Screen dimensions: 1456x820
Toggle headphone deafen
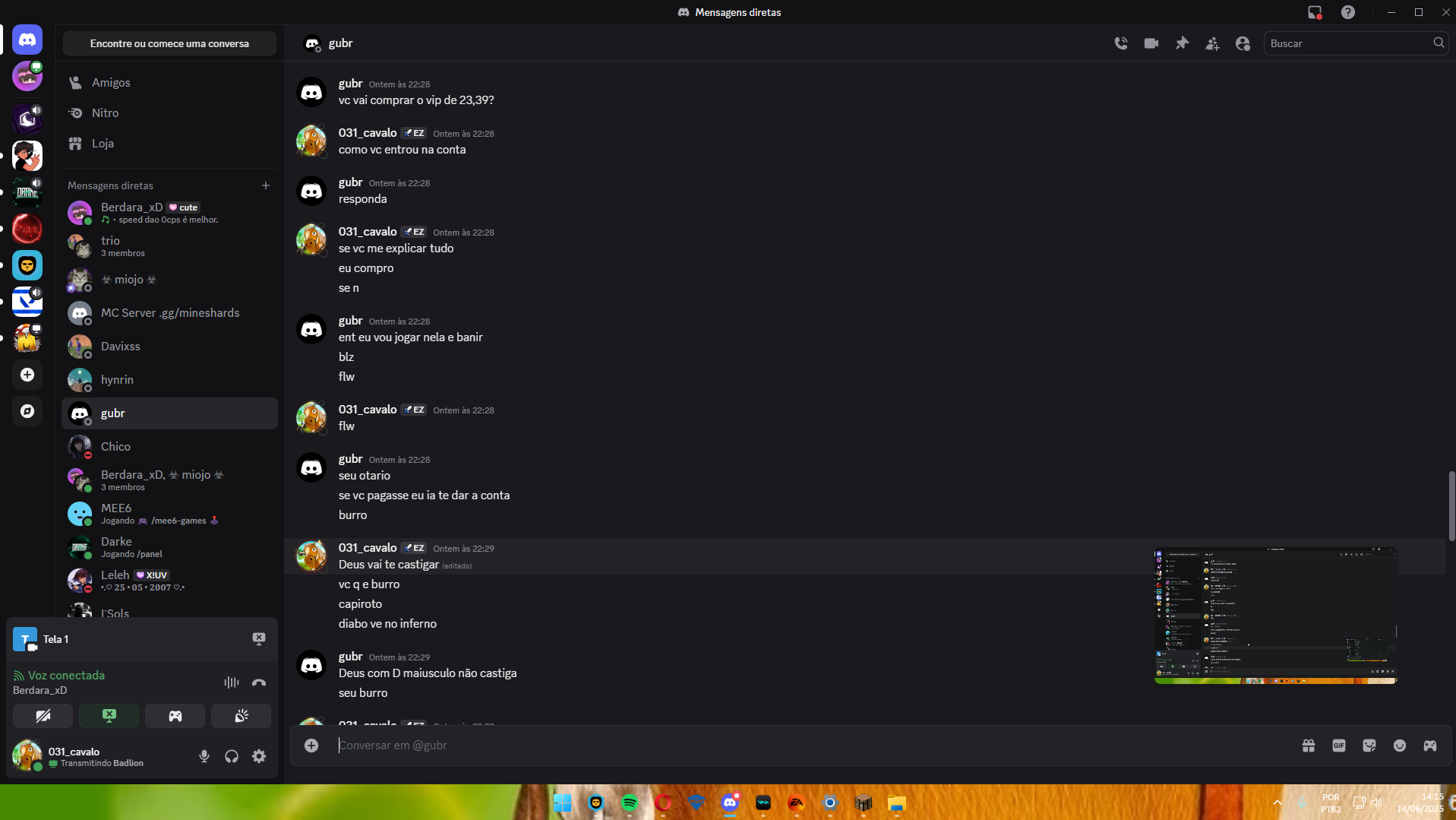pos(232,756)
